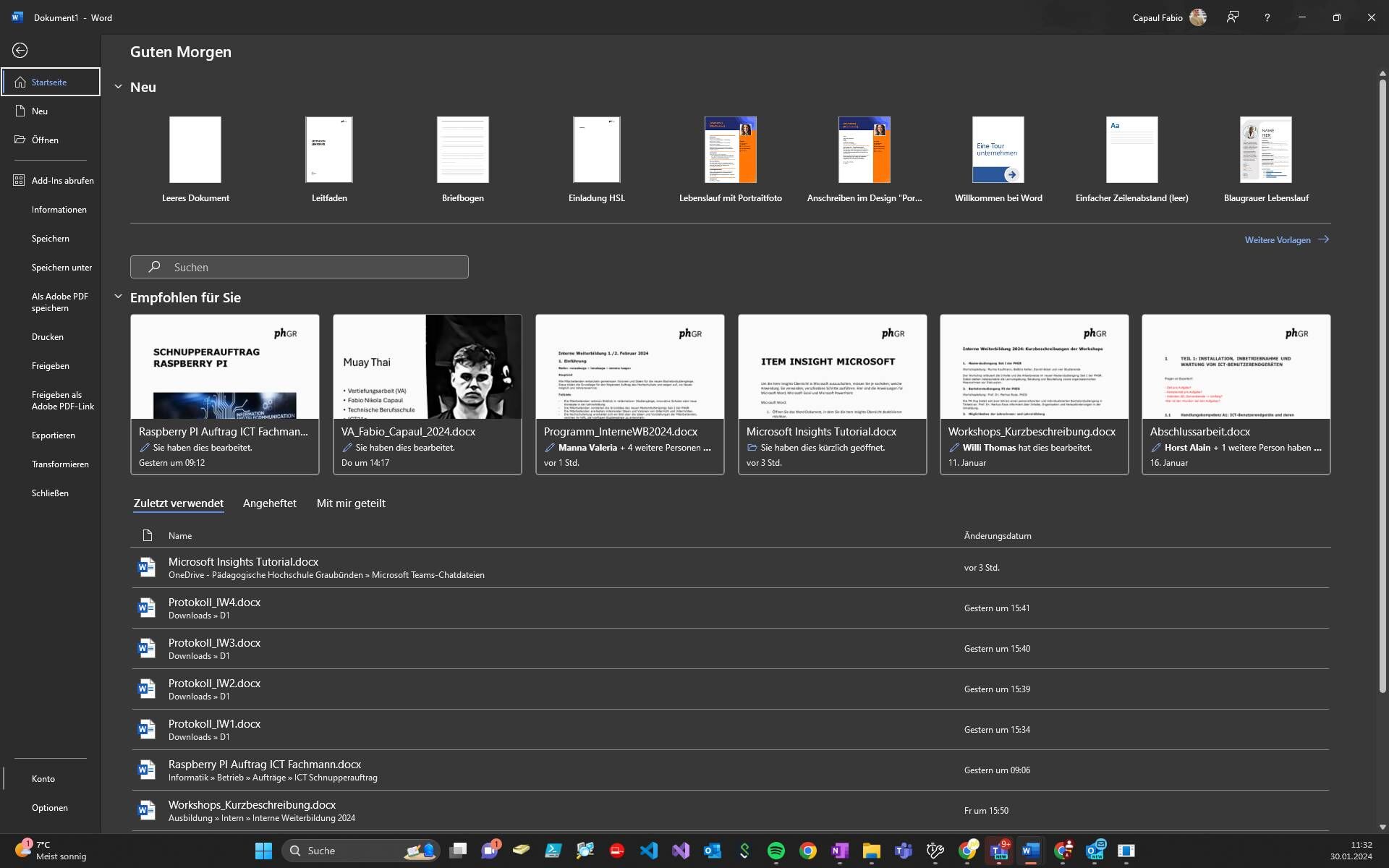Click the Visual Studio Code taskbar icon

click(649, 851)
